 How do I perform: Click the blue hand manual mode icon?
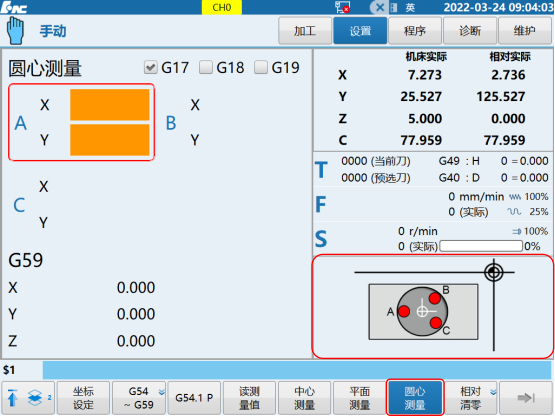click(16, 31)
